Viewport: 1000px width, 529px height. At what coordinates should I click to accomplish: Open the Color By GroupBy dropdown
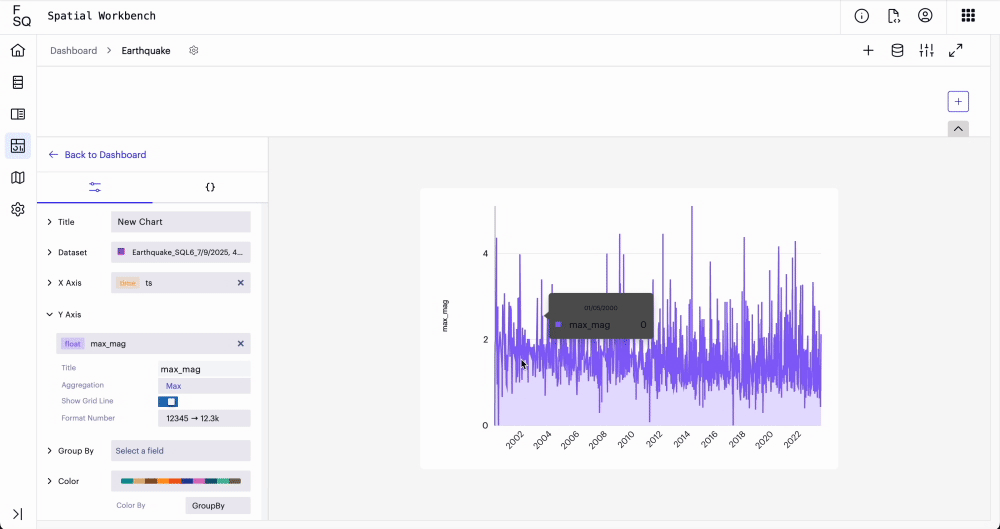[x=217, y=505]
